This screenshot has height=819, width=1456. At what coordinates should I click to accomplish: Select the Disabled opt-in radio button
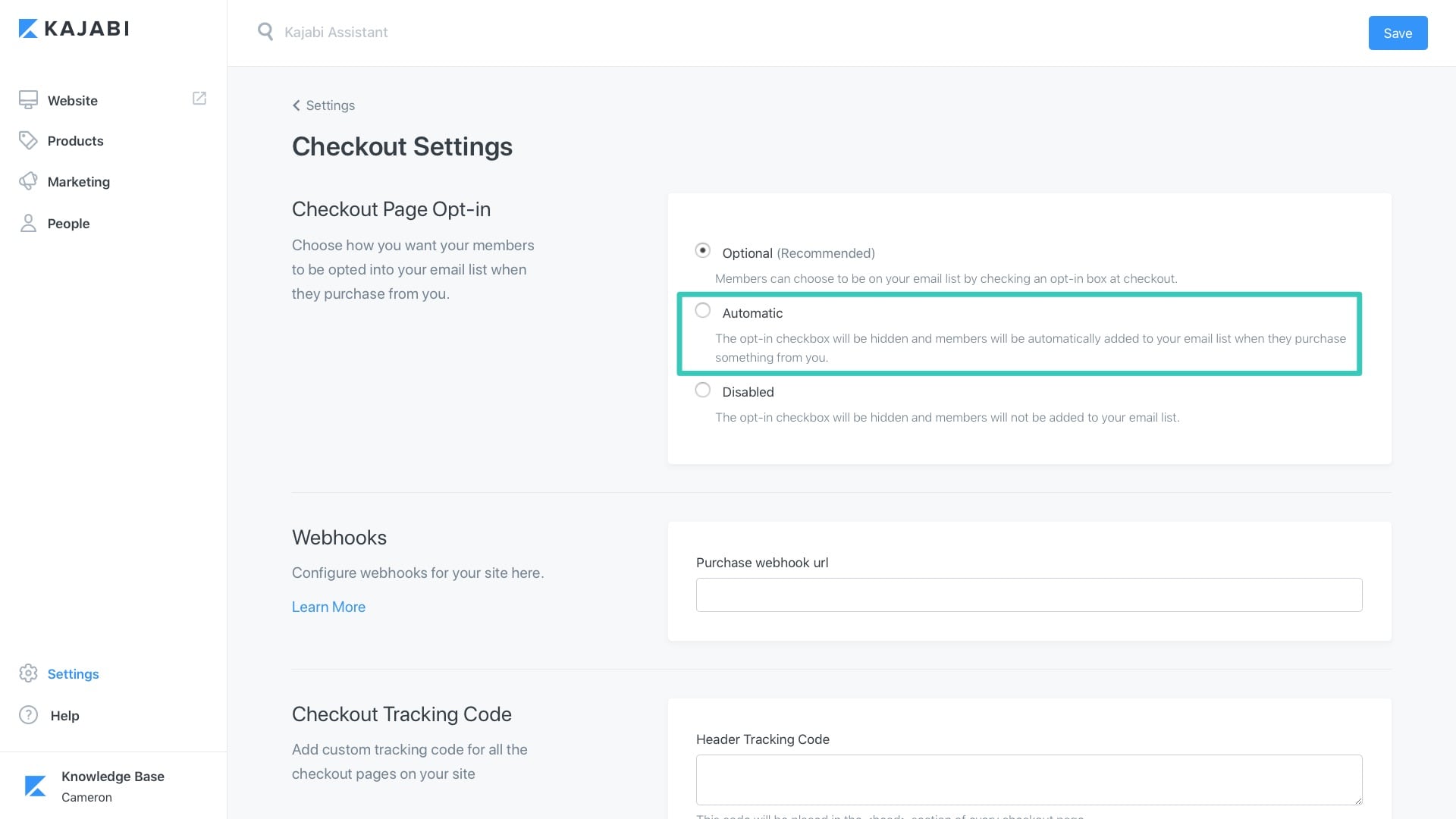tap(703, 390)
